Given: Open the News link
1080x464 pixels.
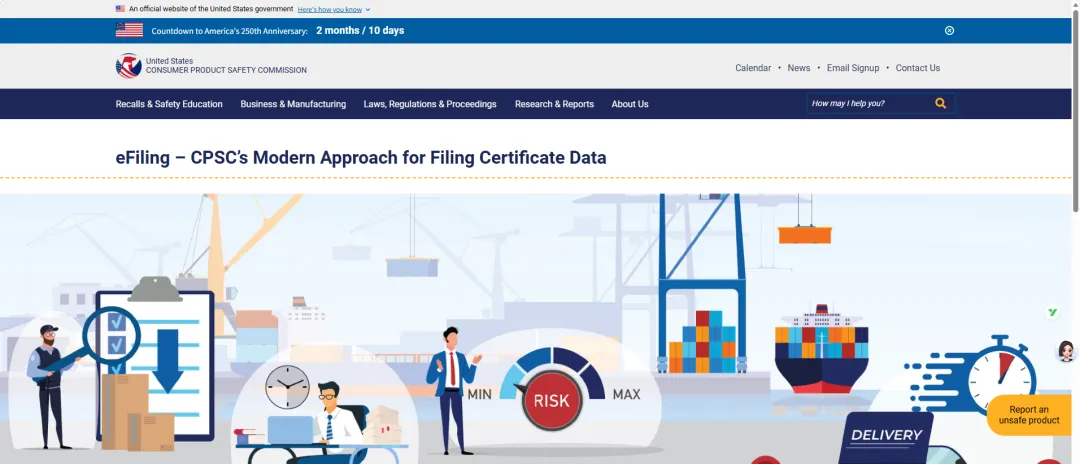Looking at the screenshot, I should click(x=799, y=68).
